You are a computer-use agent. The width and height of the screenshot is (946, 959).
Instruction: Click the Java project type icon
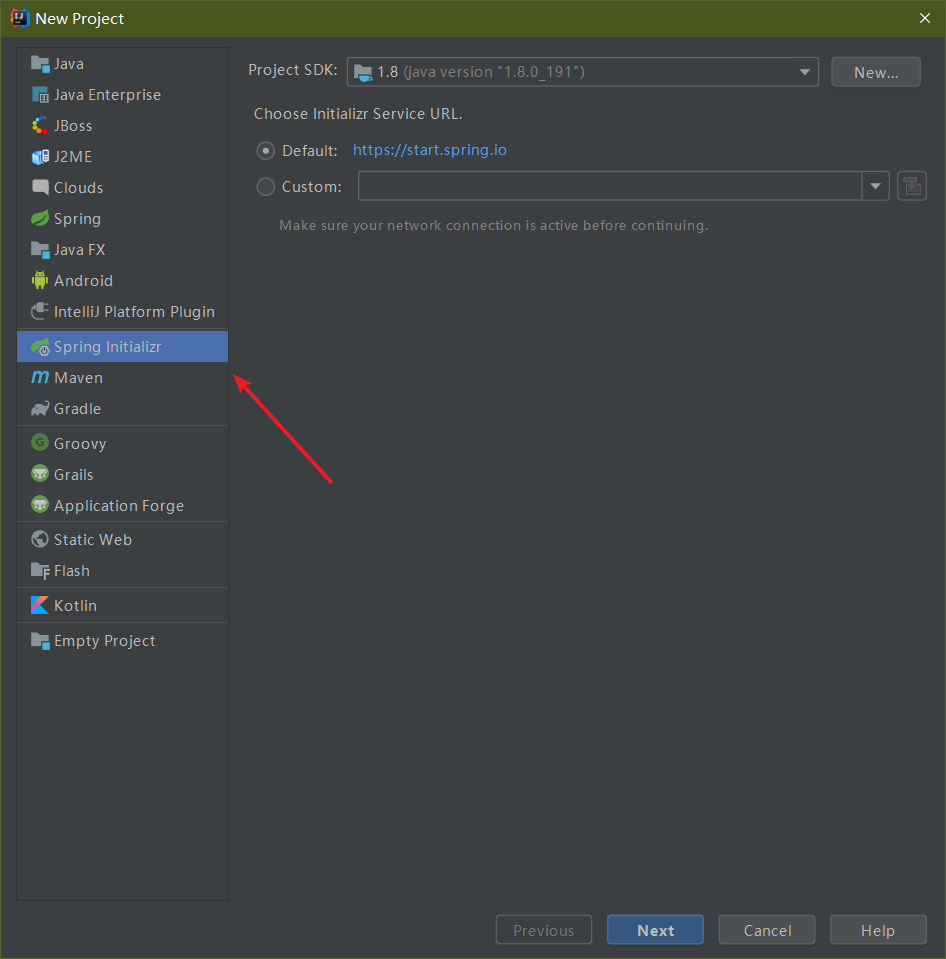point(40,64)
